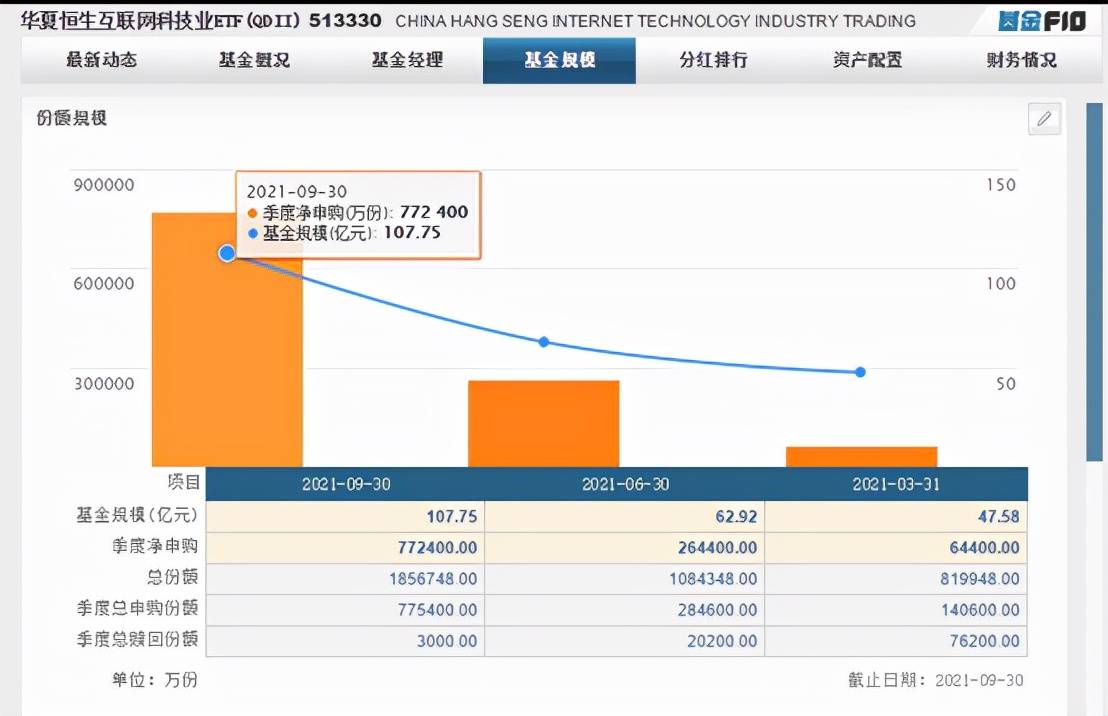Switch to the 基金概况 tab
The height and width of the screenshot is (716, 1108).
tap(254, 60)
